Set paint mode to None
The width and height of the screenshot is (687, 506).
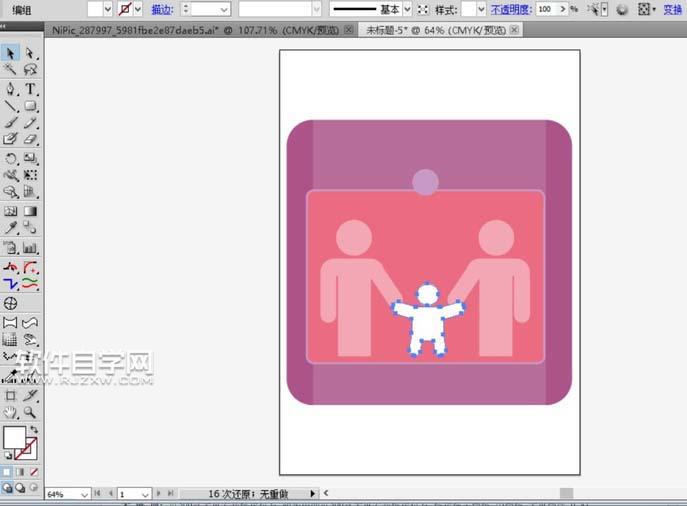(x=34, y=472)
